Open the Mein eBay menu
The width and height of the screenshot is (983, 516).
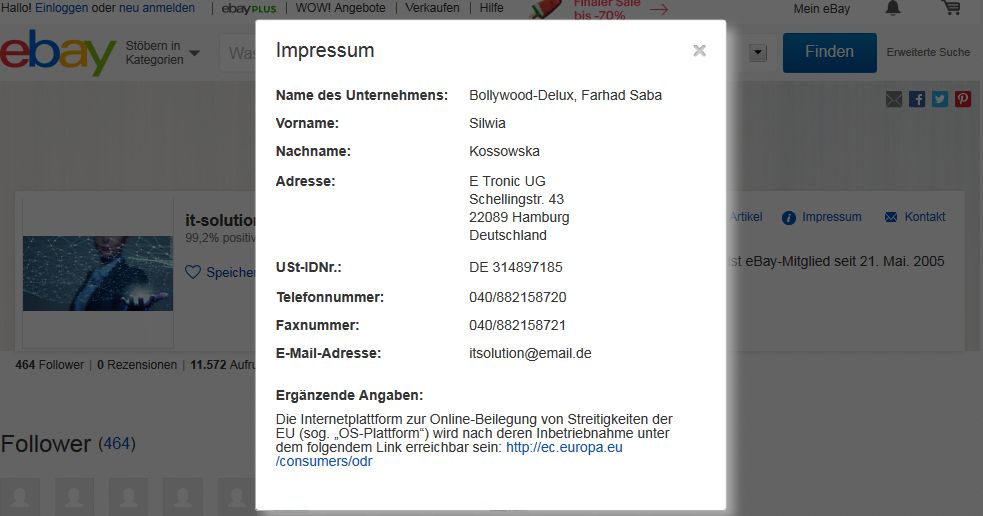coord(821,9)
